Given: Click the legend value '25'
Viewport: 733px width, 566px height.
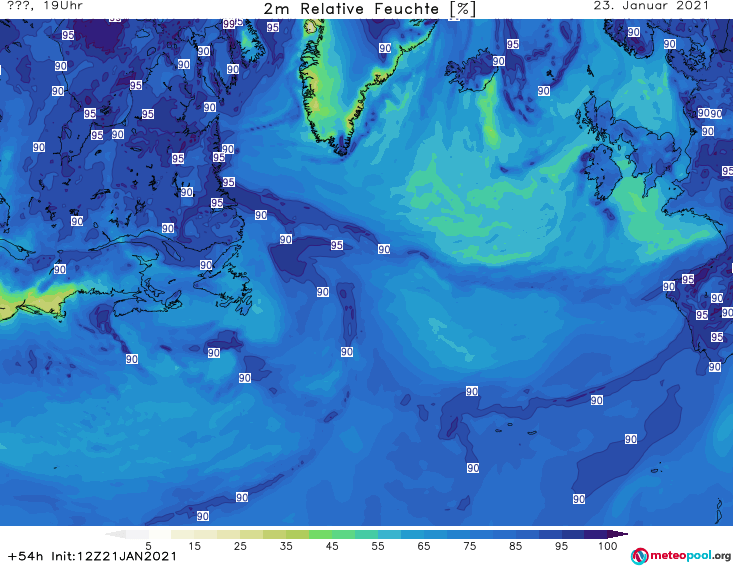Looking at the screenshot, I should coord(240,546).
